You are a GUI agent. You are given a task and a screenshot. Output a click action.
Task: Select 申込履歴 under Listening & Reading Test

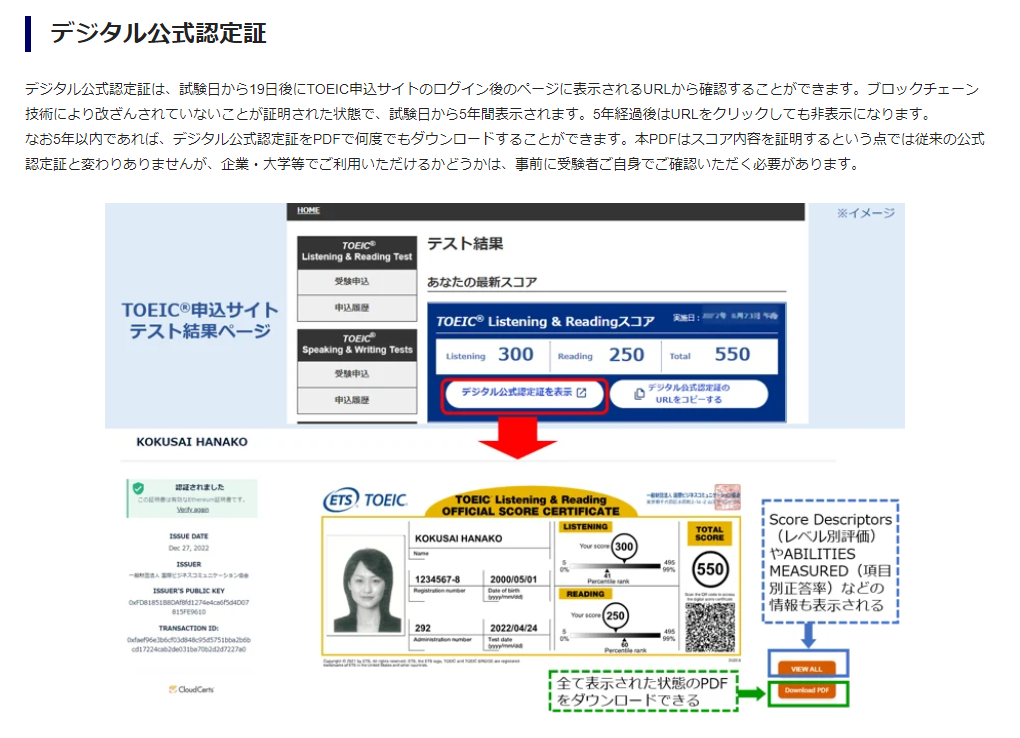pos(357,308)
